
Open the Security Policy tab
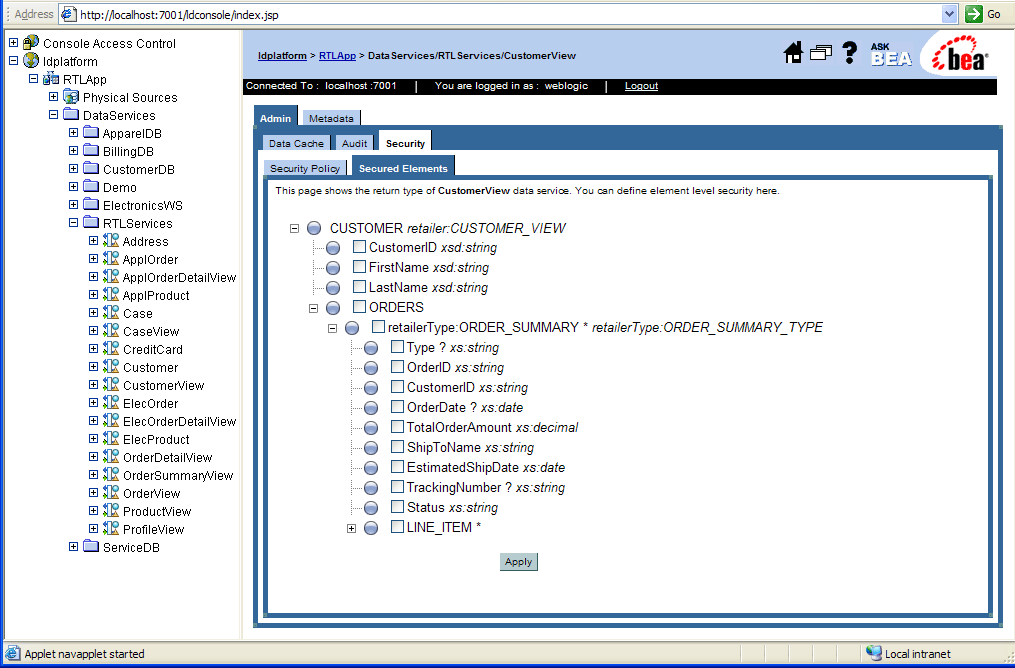[x=305, y=168]
